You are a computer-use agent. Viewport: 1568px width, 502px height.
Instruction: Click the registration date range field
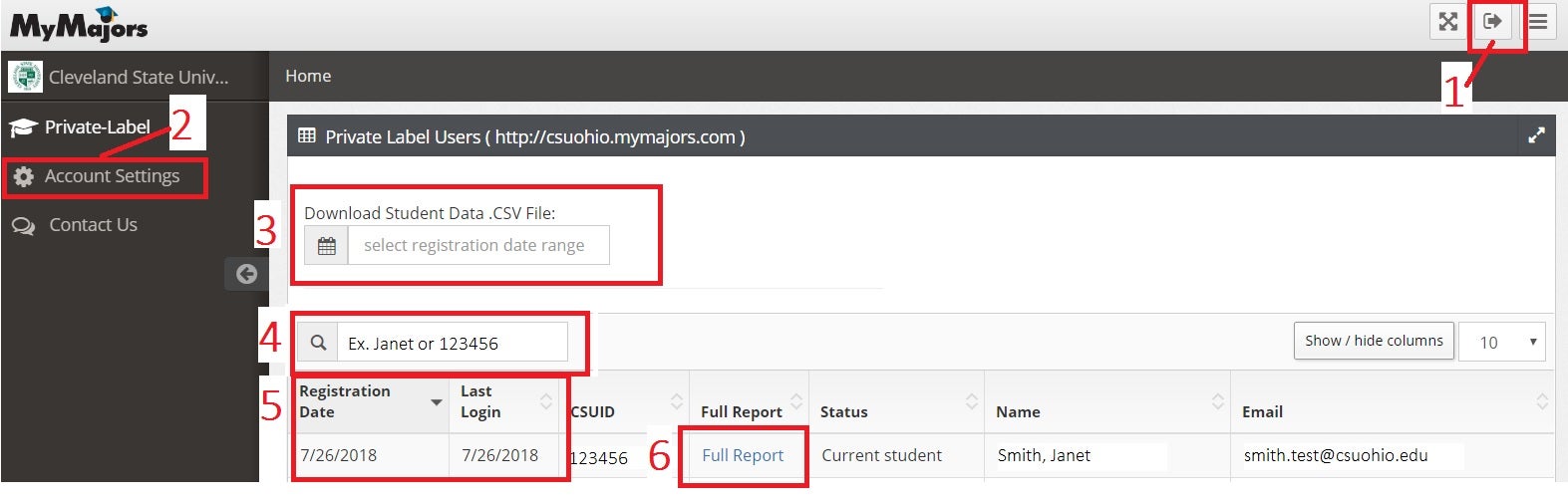(478, 246)
